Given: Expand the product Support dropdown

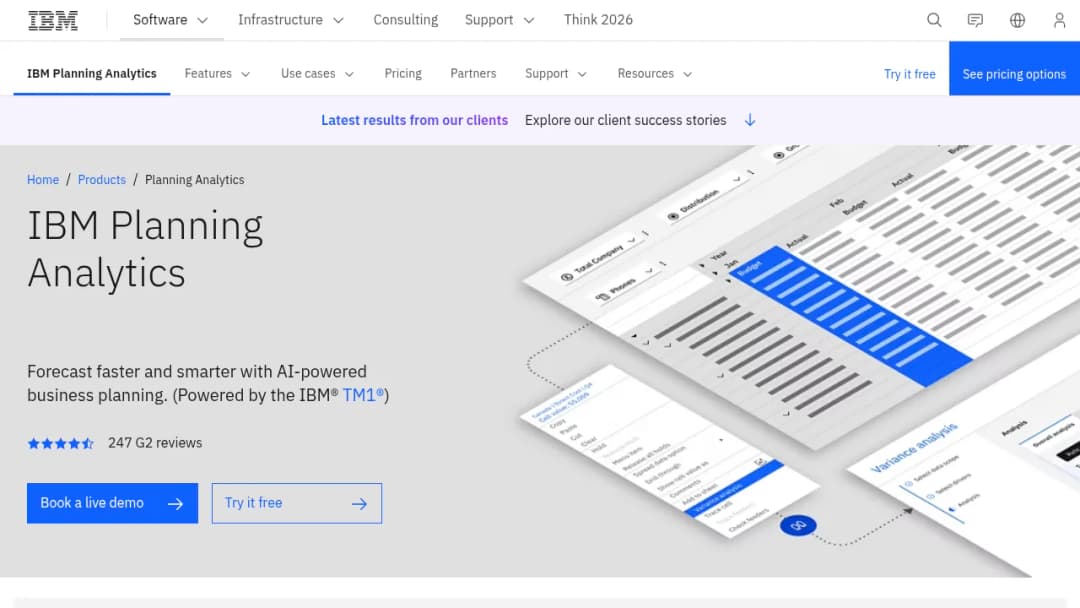Looking at the screenshot, I should click(555, 74).
